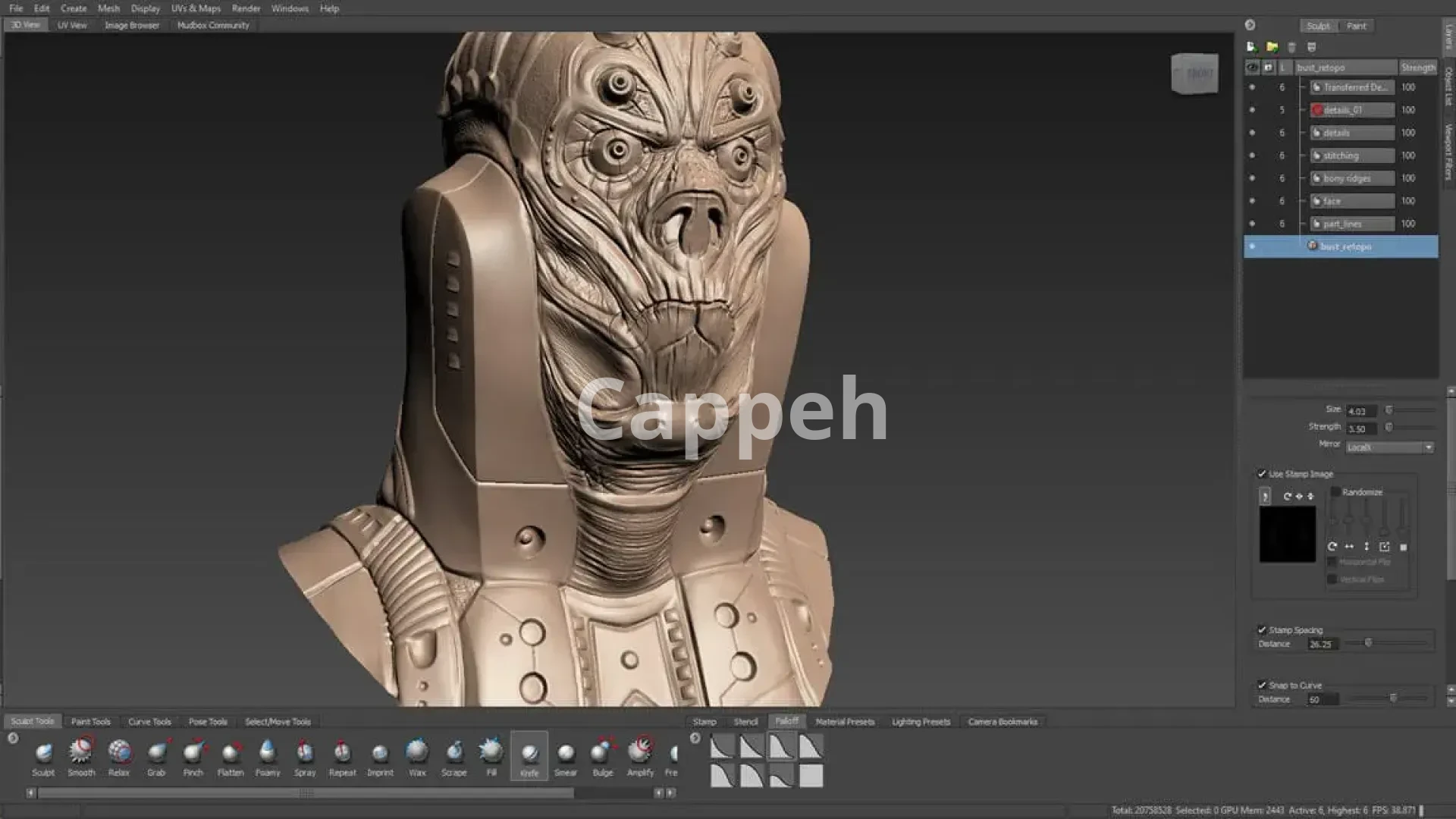Disable the Use Stamp Image checkbox
Image resolution: width=1456 pixels, height=819 pixels.
coord(1262,474)
